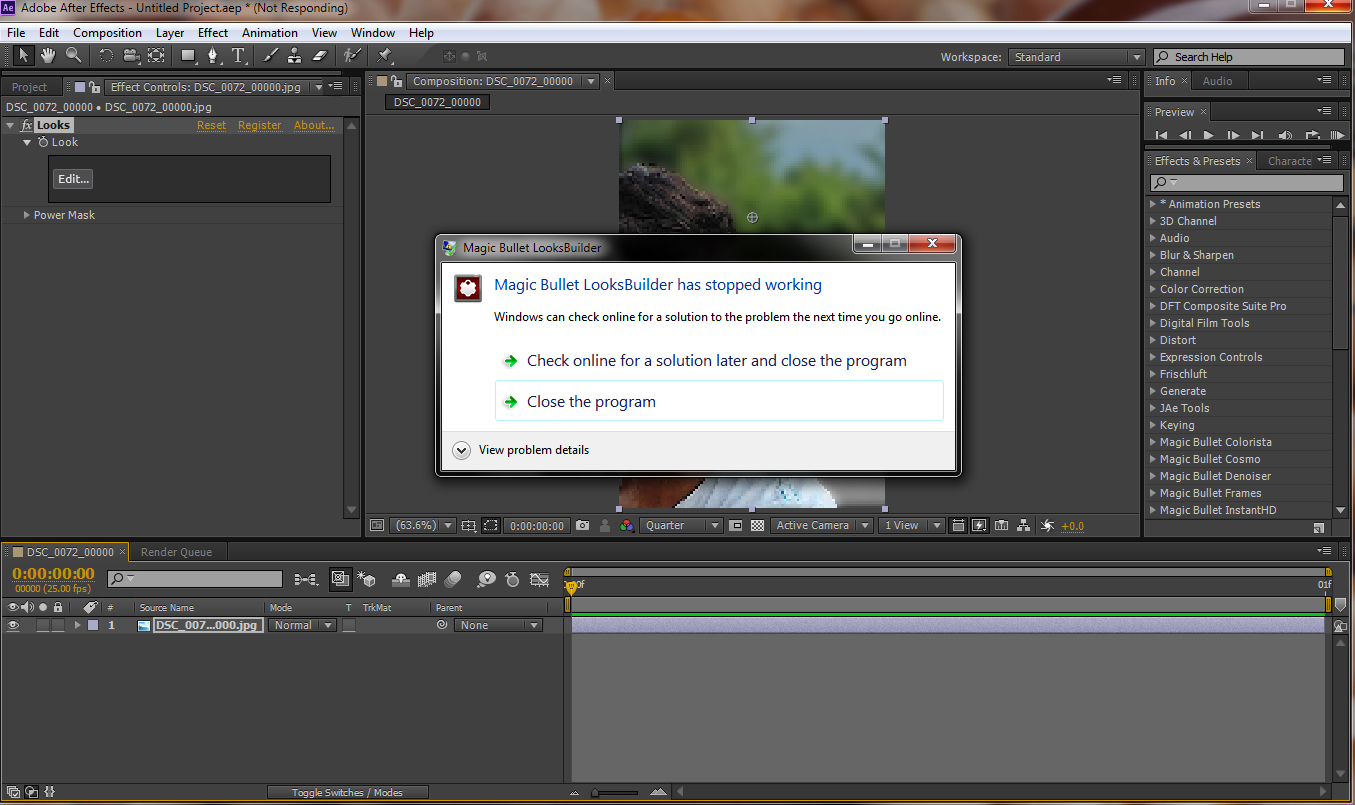Click the Edit... button under Look

[x=73, y=179]
